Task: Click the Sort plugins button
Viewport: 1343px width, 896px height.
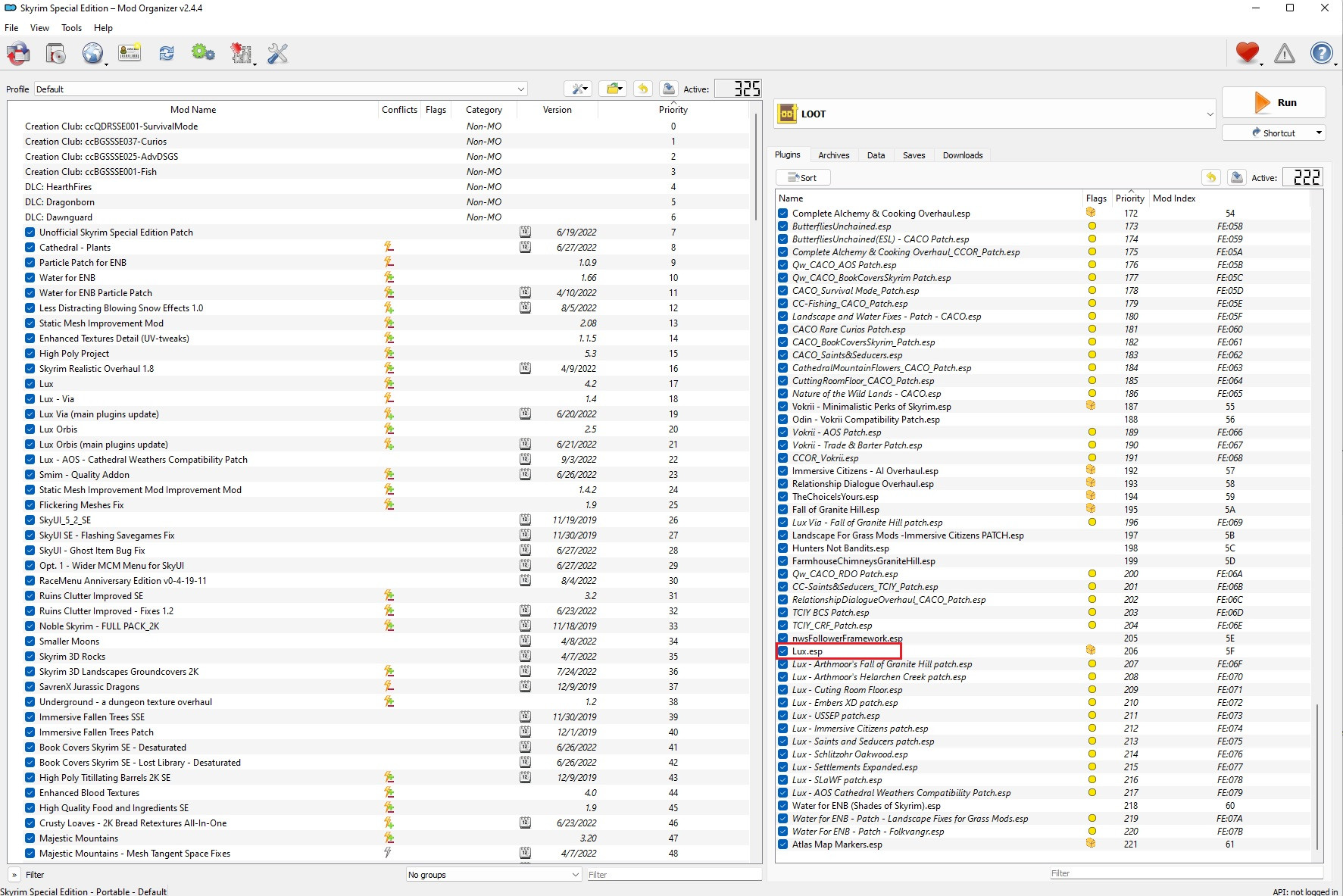Action: click(803, 178)
